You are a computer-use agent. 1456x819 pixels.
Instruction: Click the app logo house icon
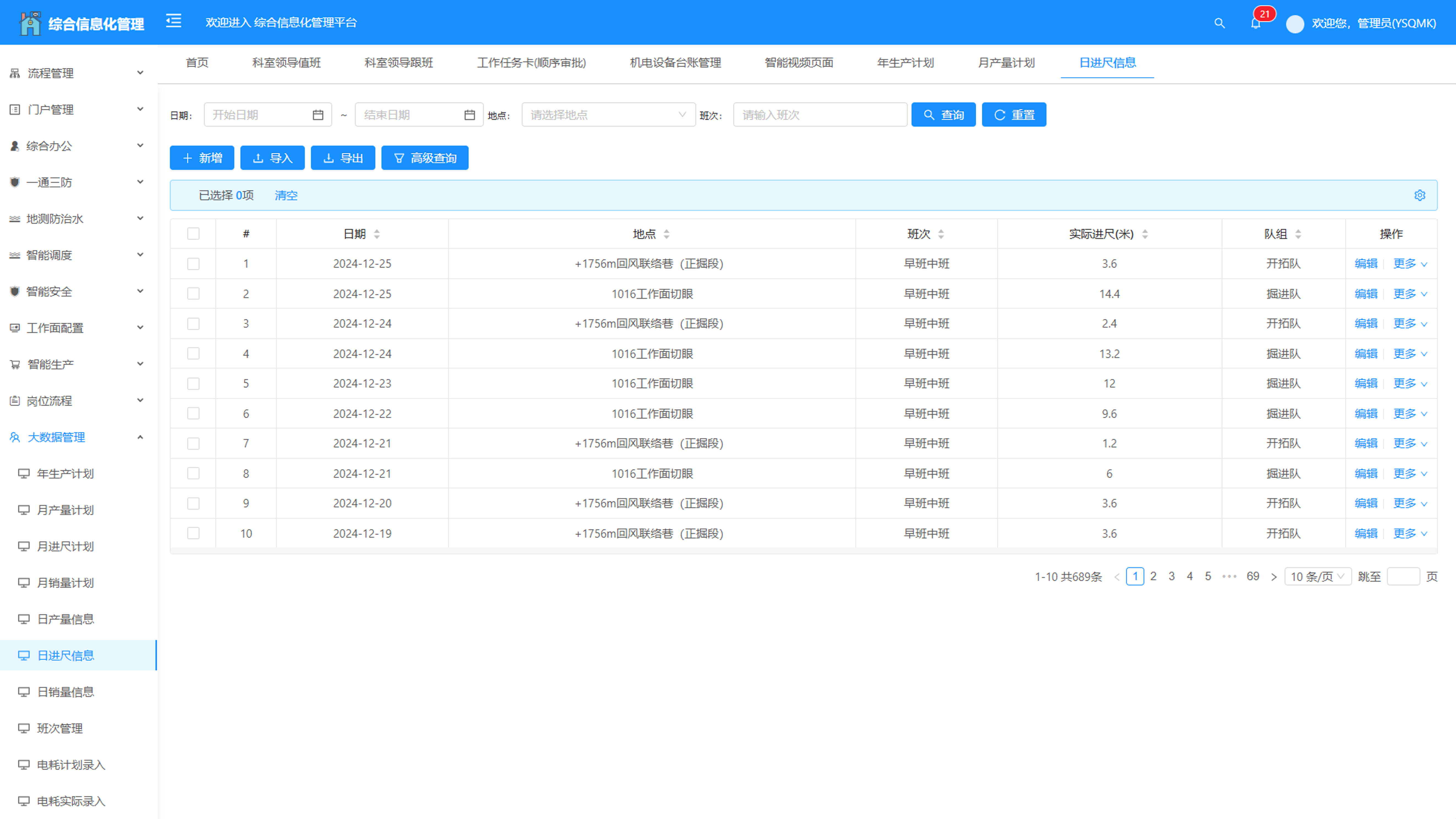click(x=30, y=23)
